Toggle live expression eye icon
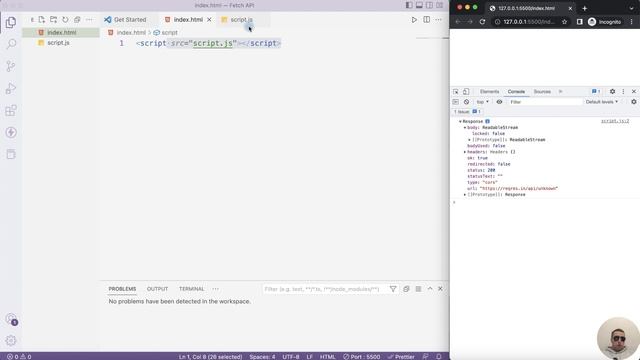640x360 pixels. tap(499, 102)
